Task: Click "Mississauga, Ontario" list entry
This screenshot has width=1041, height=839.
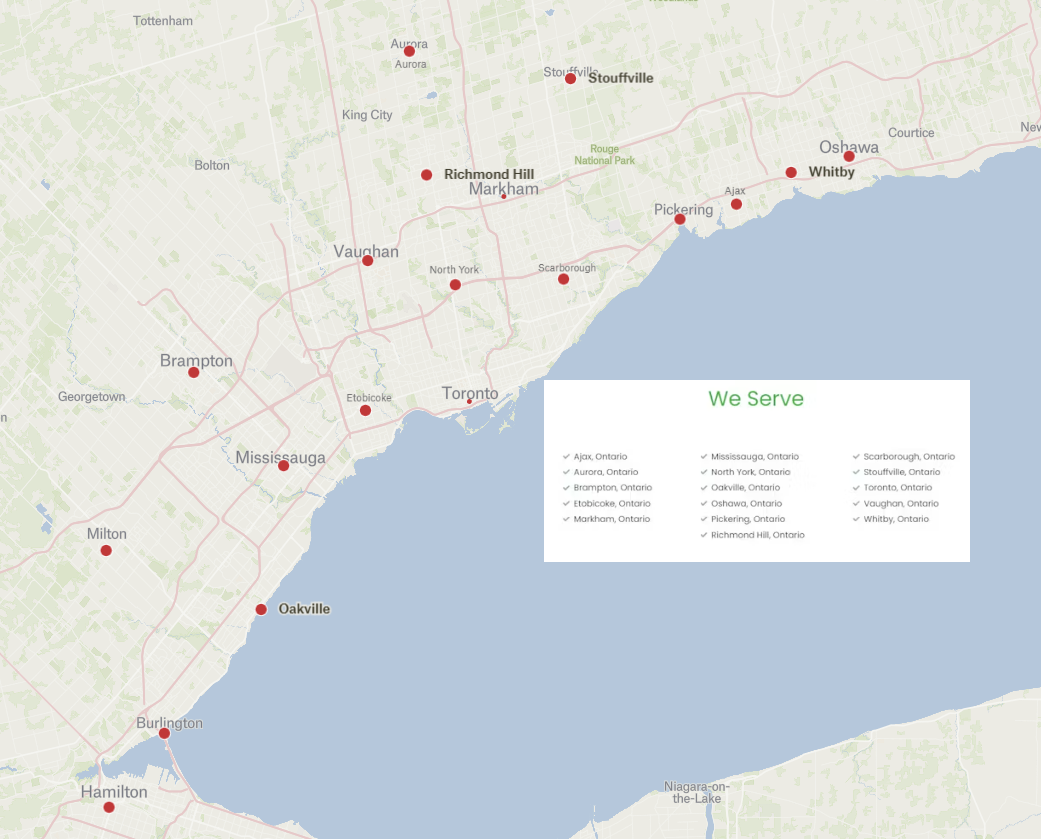Action: pos(754,457)
